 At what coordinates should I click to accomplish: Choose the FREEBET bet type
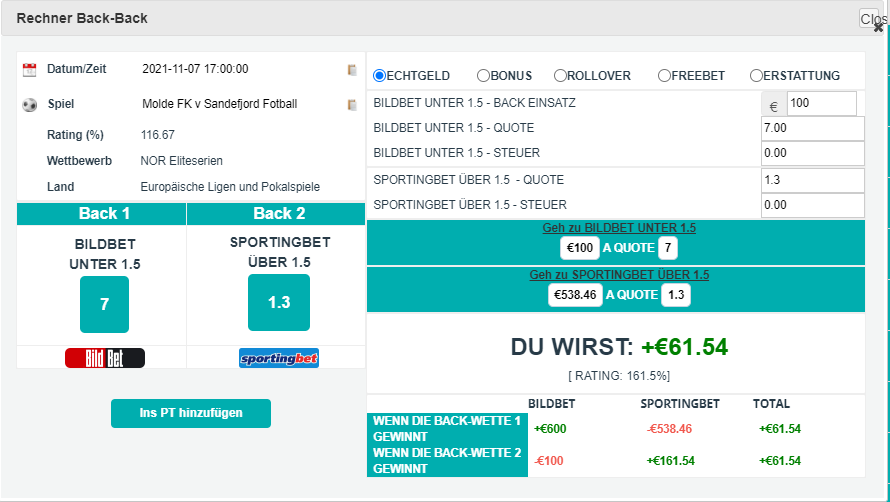664,76
